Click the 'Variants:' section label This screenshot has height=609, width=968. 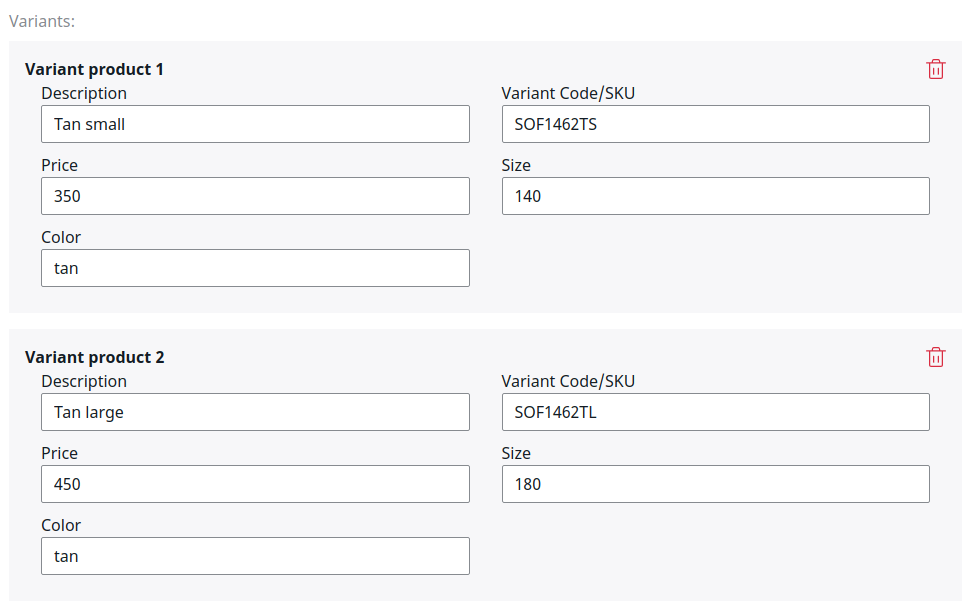click(42, 20)
